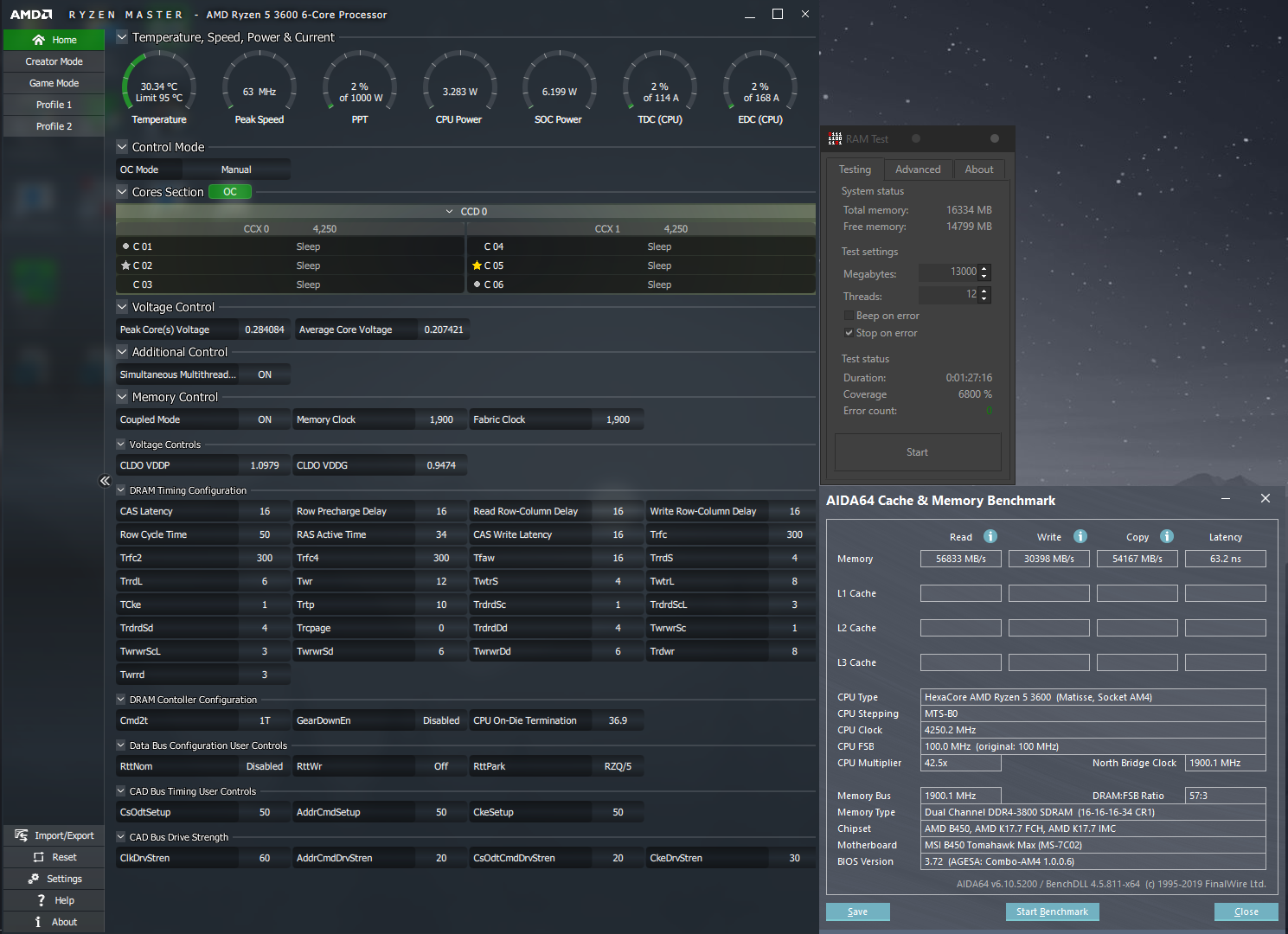Open Settings in Ryzen Master sidebar
Viewport: 1288px width, 934px height.
[x=54, y=879]
